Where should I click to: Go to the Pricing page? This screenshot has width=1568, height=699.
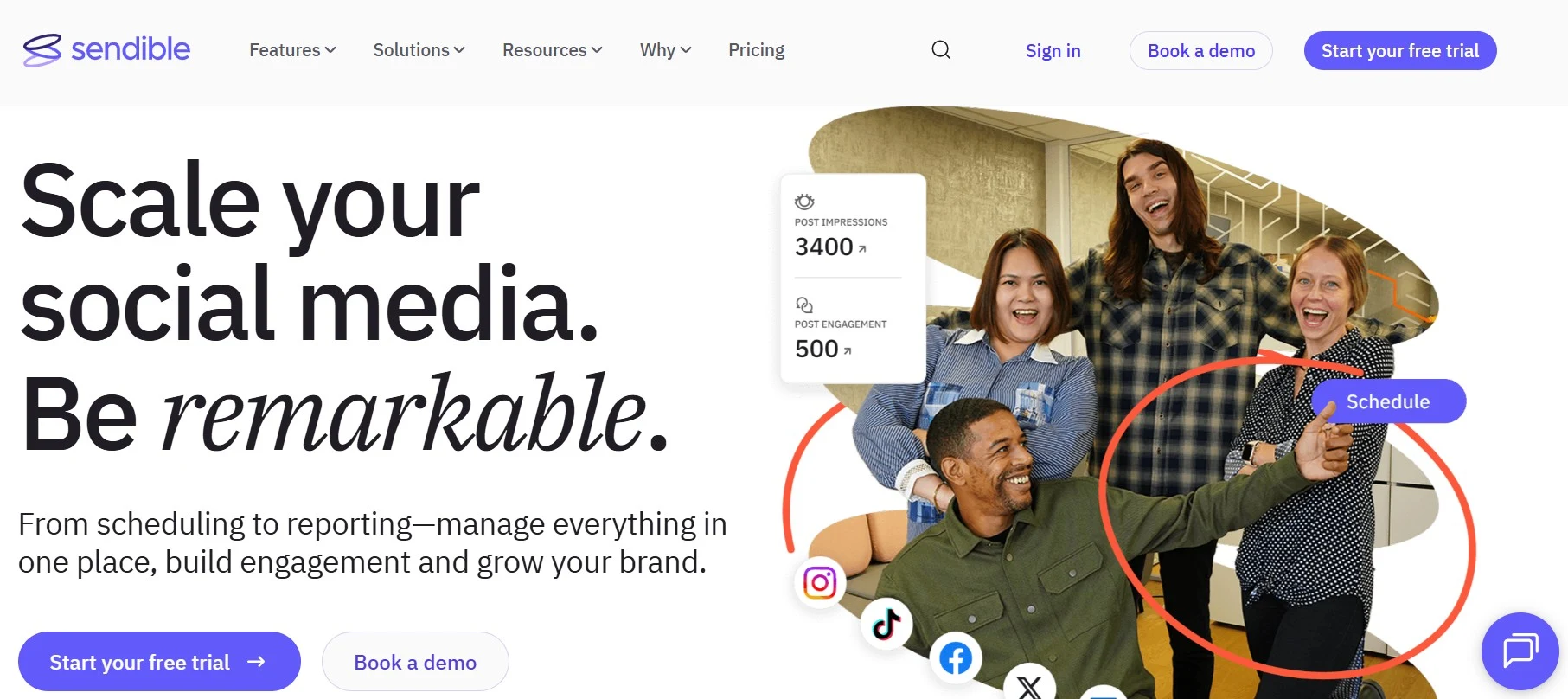(757, 50)
